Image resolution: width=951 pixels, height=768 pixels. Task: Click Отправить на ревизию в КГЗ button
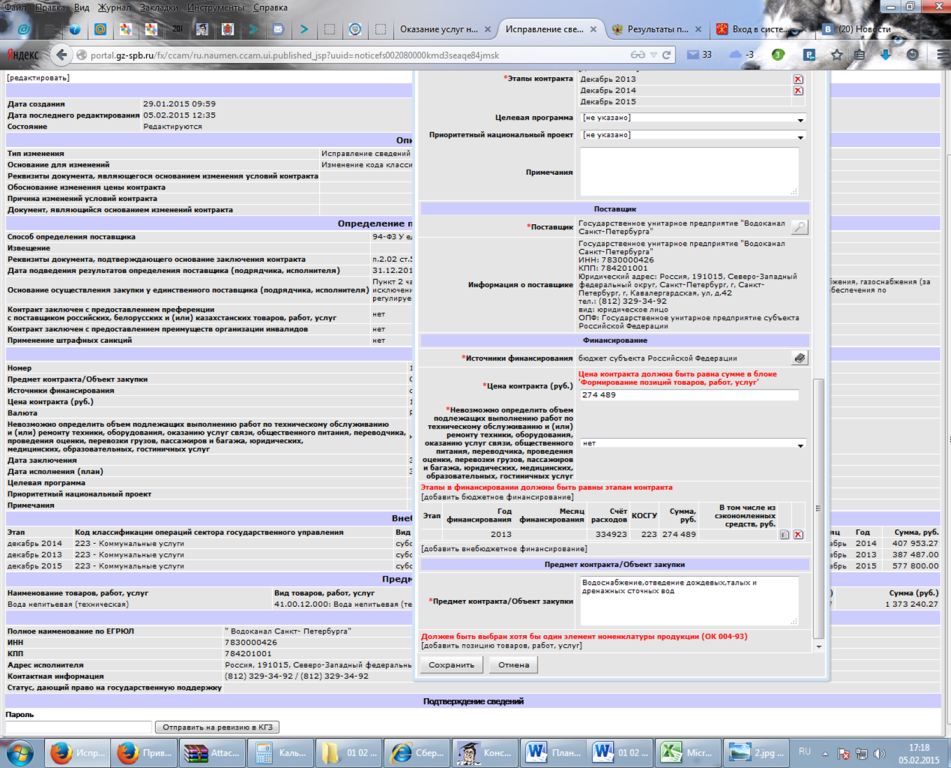click(217, 727)
